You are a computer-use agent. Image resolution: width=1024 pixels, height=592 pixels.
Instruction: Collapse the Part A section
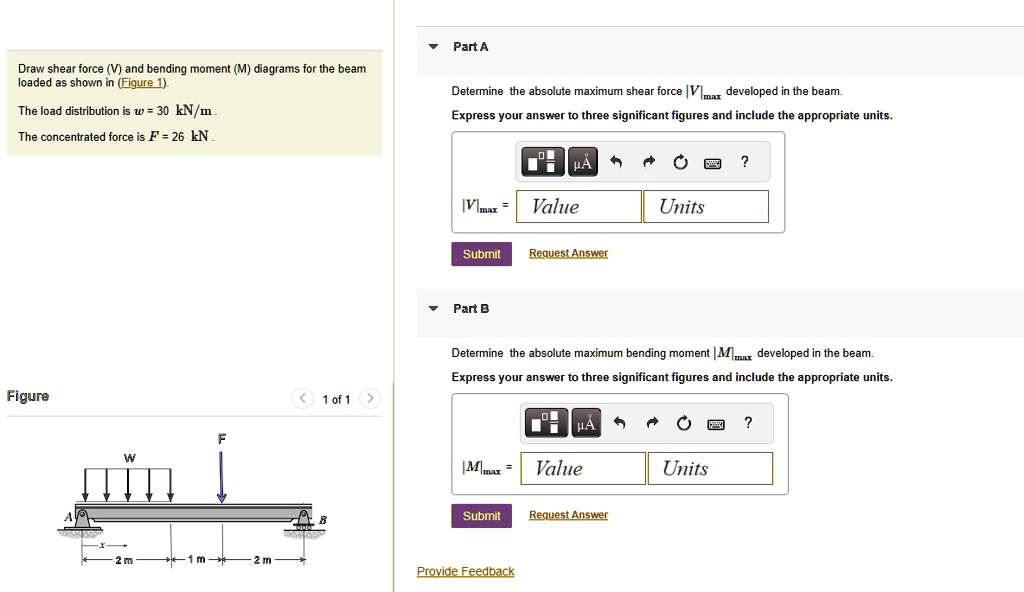432,46
